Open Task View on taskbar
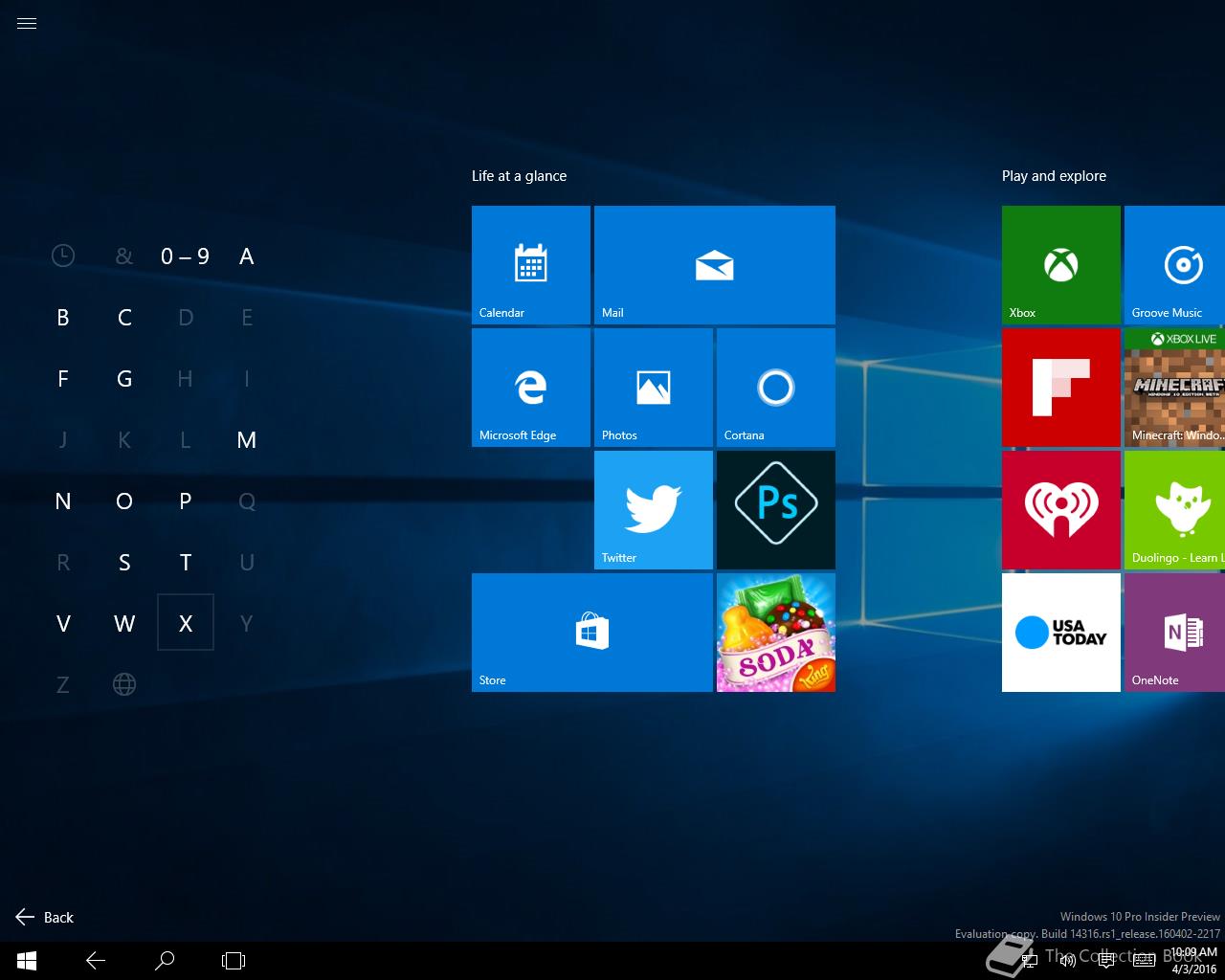Viewport: 1225px width, 980px height. 234,960
